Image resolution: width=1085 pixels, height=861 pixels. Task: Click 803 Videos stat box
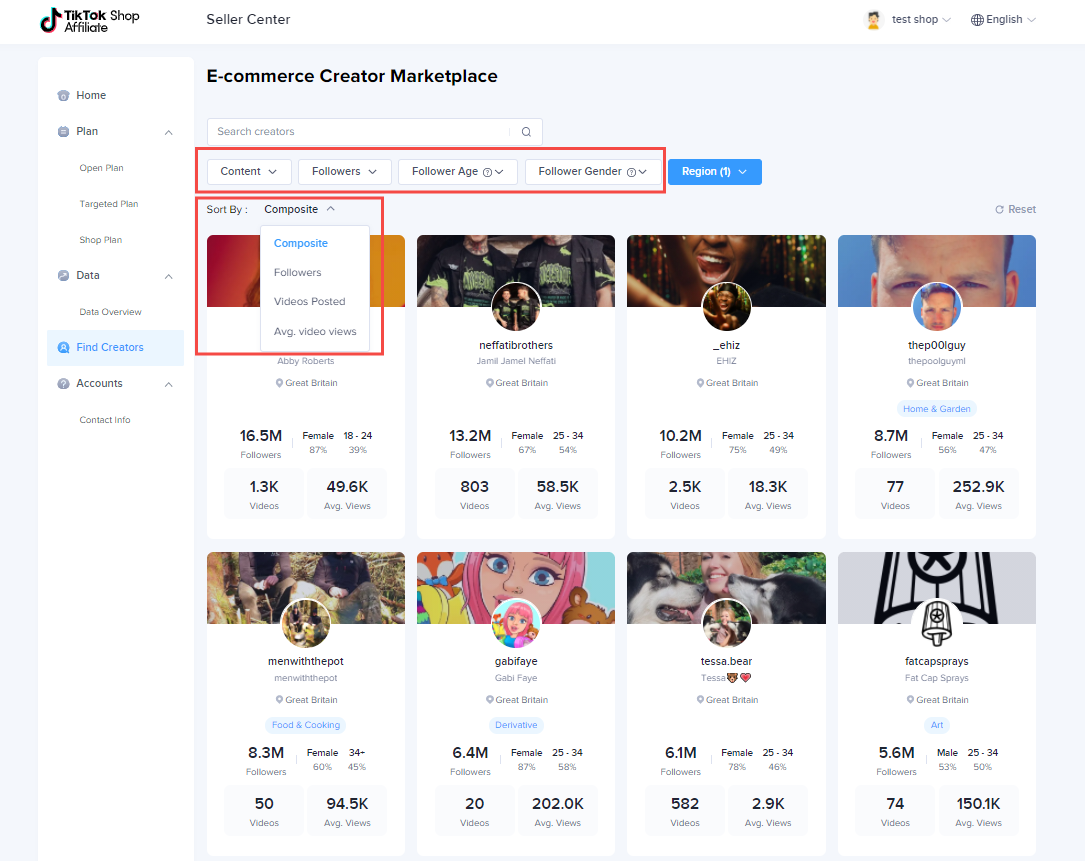click(475, 494)
